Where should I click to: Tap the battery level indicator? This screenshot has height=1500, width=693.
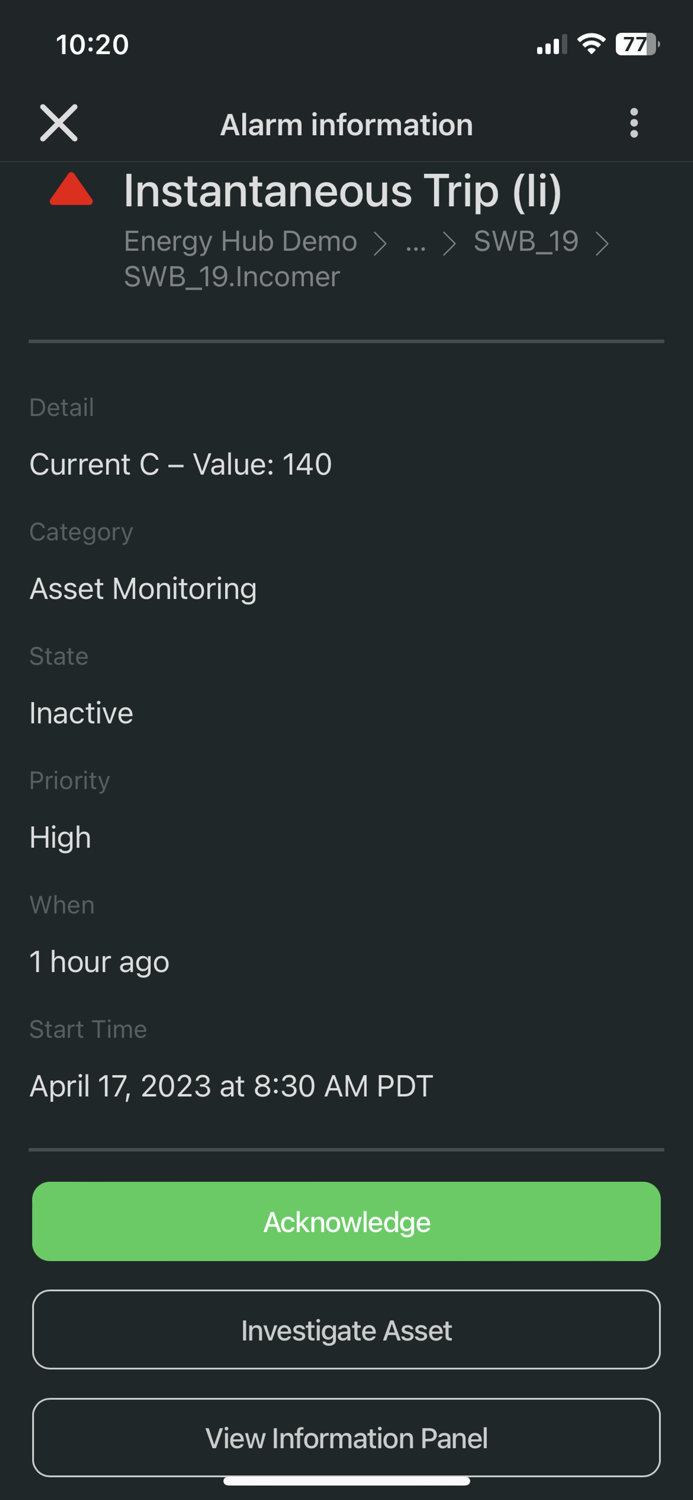coord(636,44)
